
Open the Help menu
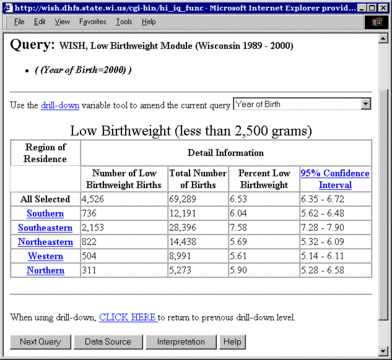[148, 22]
